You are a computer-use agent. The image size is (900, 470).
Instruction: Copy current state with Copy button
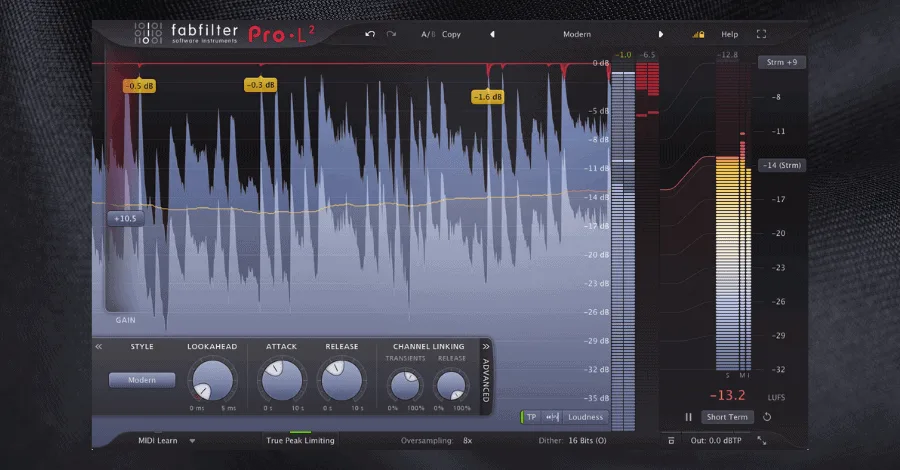451,34
